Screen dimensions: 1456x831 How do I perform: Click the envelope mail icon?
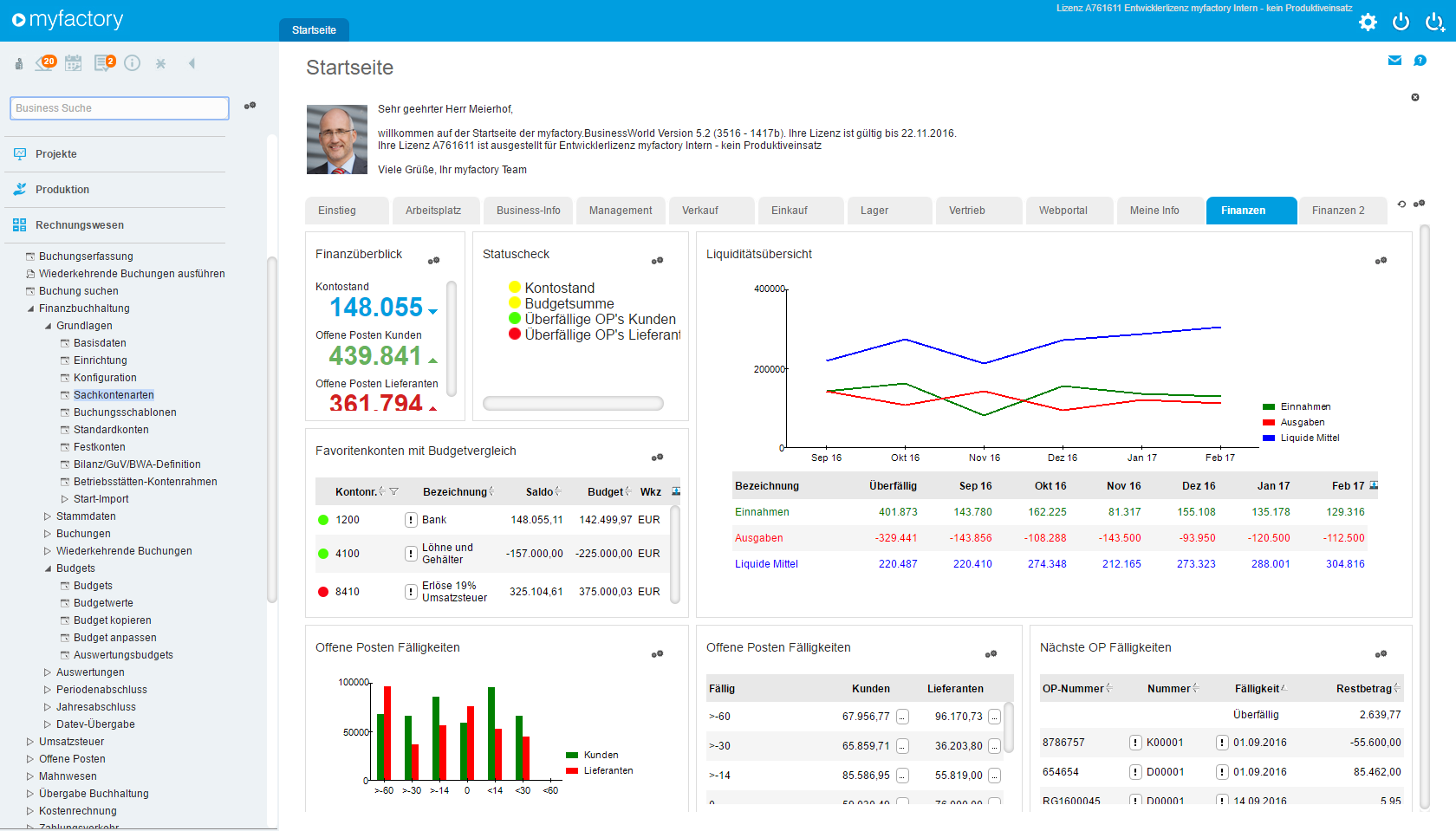(x=1394, y=61)
